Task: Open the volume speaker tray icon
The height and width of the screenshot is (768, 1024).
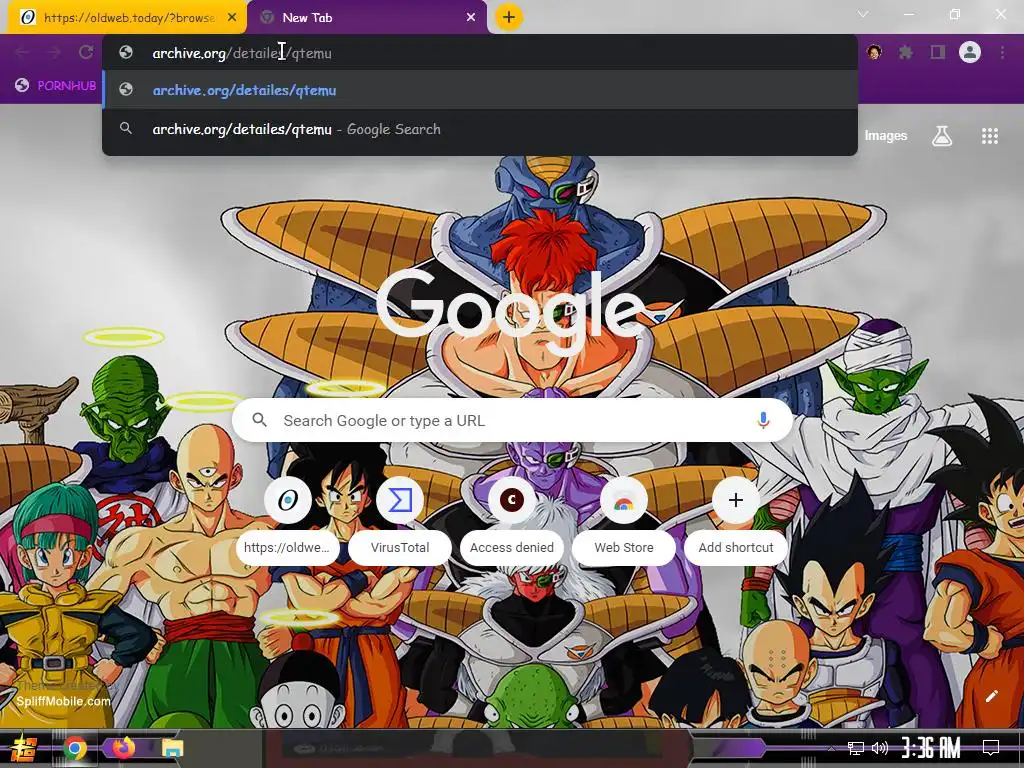Action: click(880, 748)
